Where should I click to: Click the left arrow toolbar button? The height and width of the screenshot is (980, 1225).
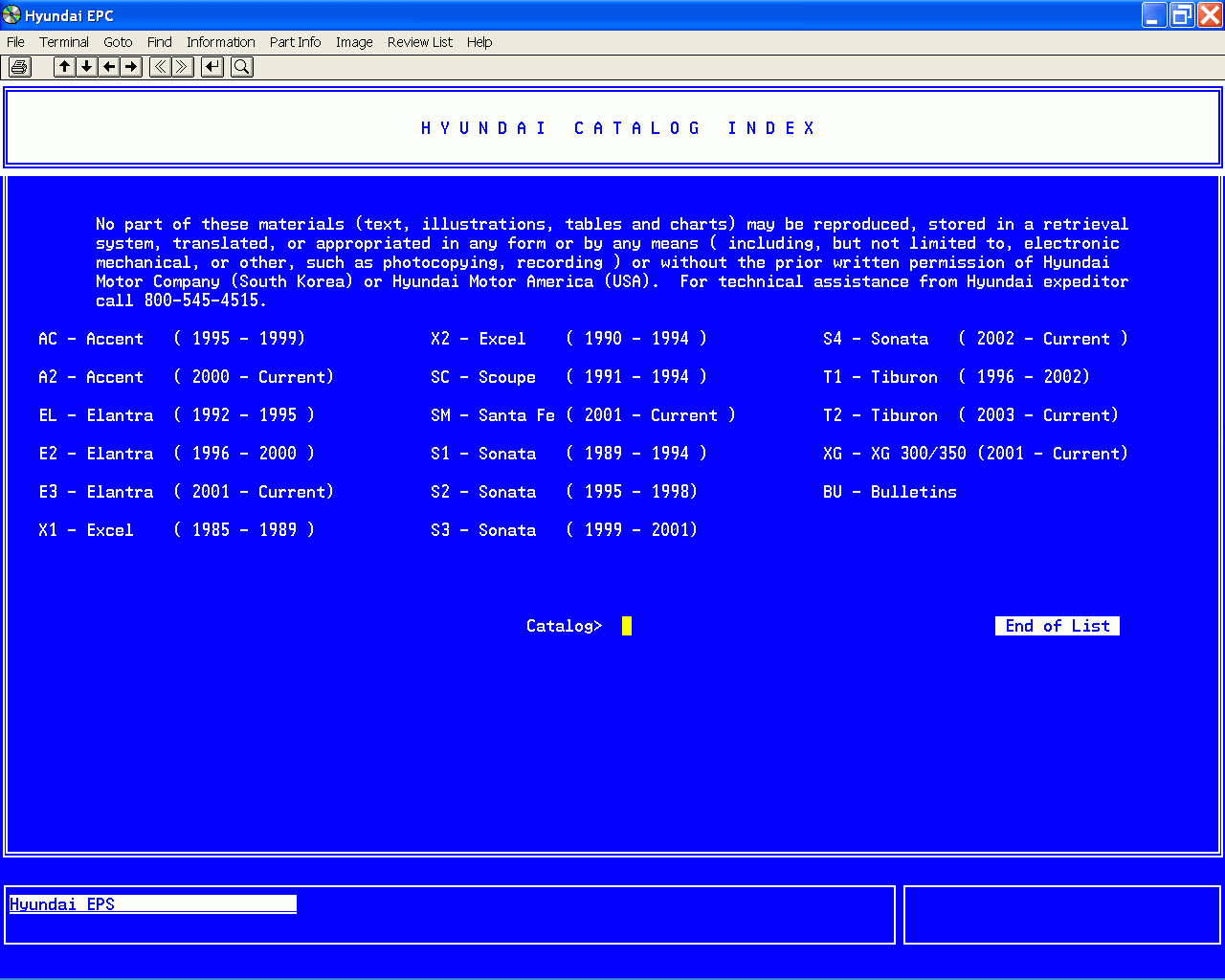point(109,66)
